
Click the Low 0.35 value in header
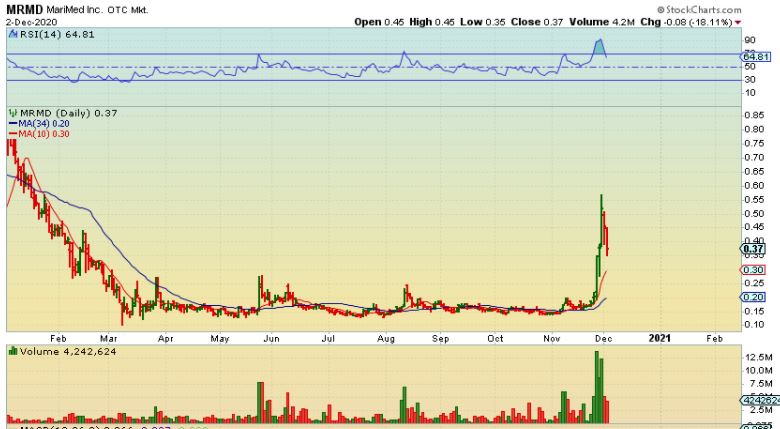483,22
